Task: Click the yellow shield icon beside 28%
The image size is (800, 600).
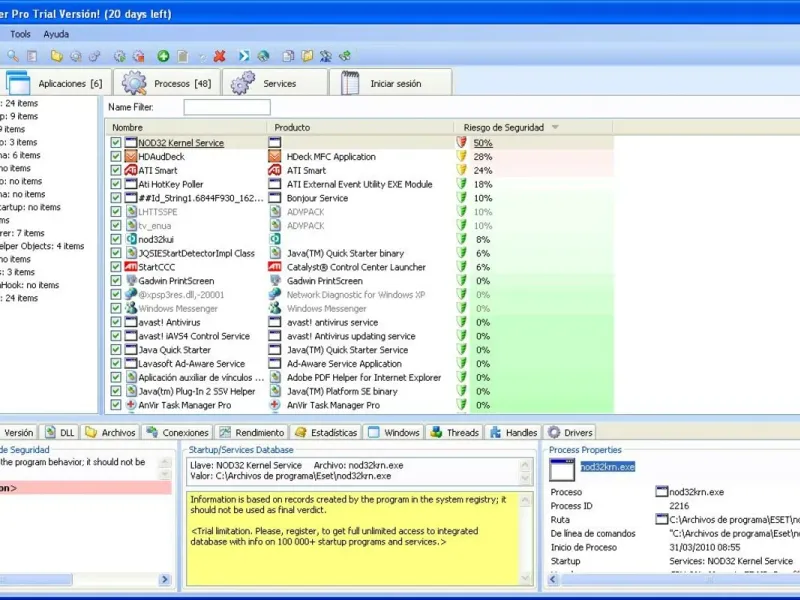Action: pyautogui.click(x=462, y=156)
